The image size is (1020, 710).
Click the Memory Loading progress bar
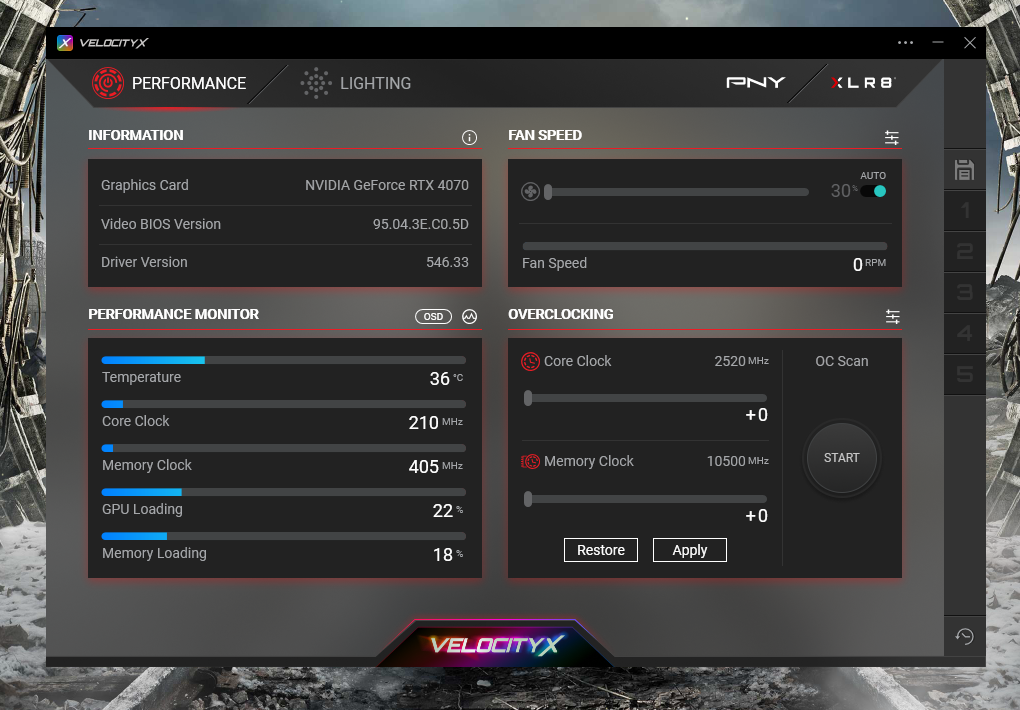pyautogui.click(x=284, y=536)
